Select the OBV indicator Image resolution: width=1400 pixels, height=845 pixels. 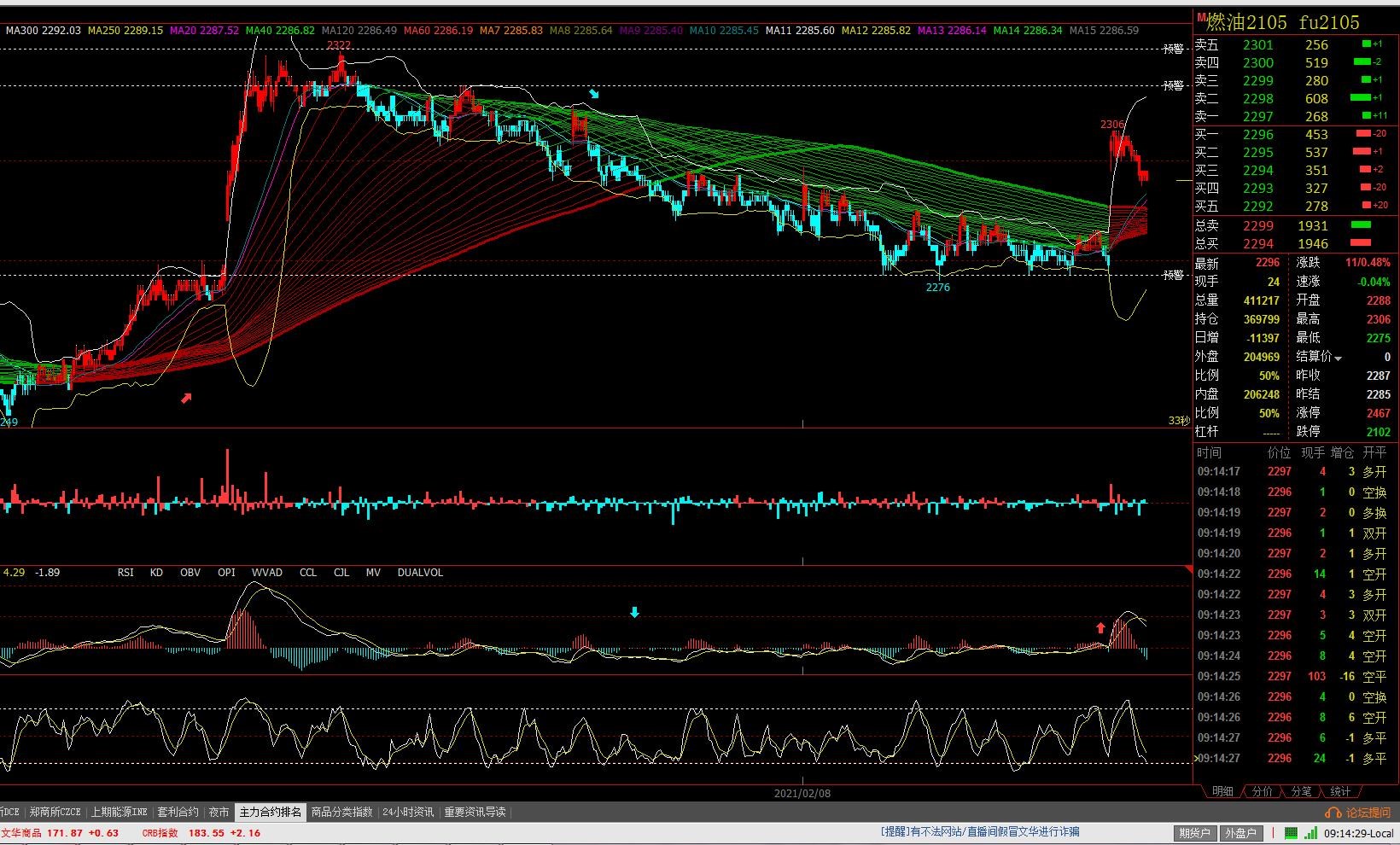coord(190,573)
